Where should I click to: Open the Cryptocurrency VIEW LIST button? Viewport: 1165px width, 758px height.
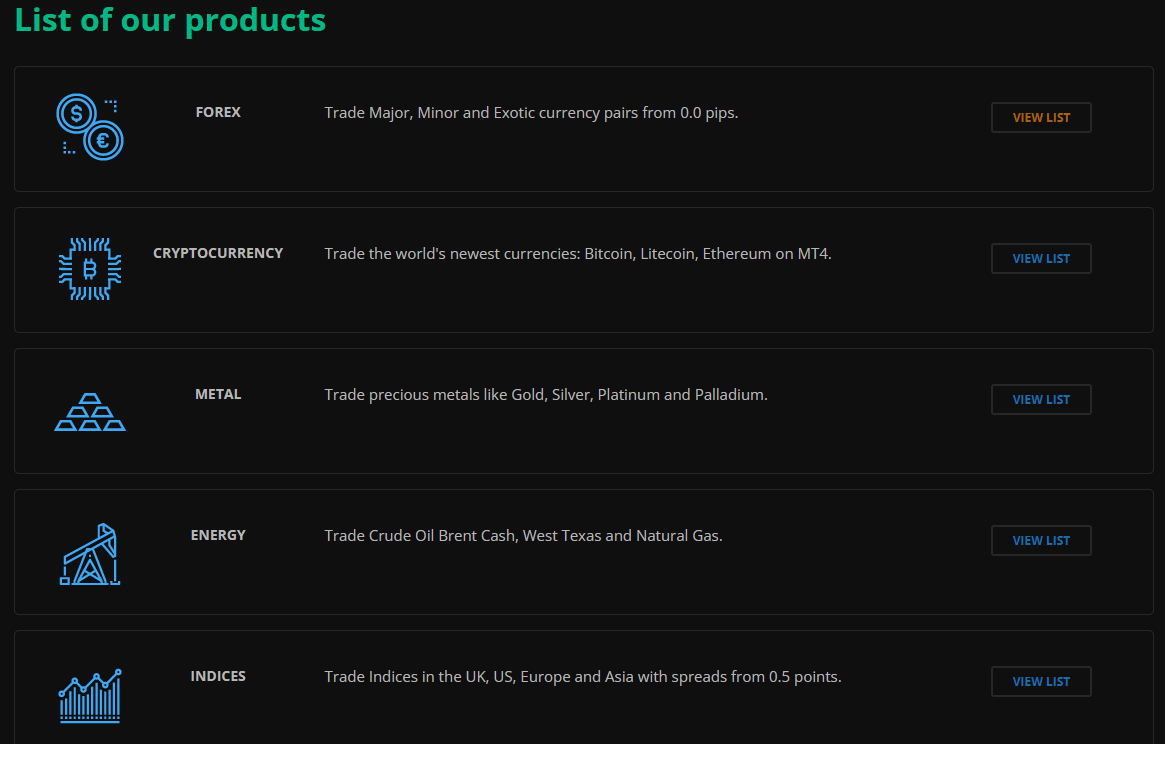pos(1041,259)
